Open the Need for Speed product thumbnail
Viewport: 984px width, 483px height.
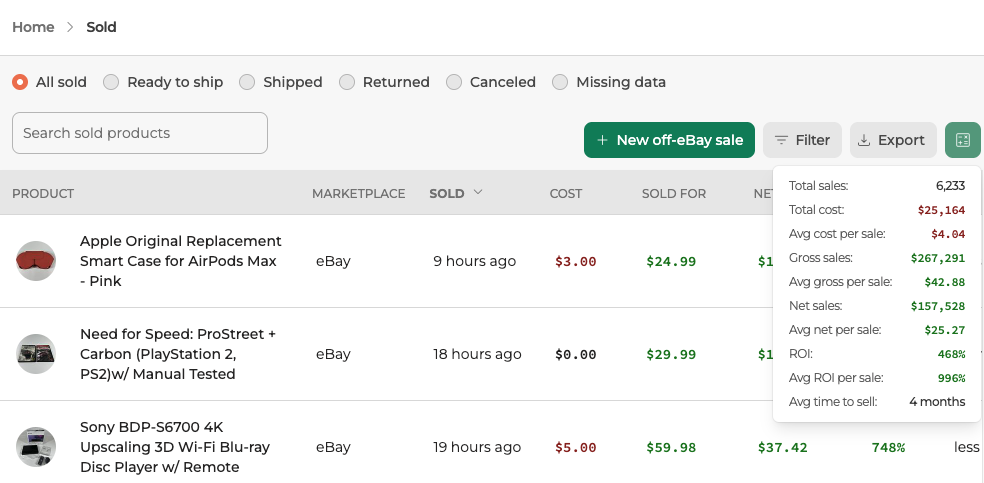click(x=36, y=354)
